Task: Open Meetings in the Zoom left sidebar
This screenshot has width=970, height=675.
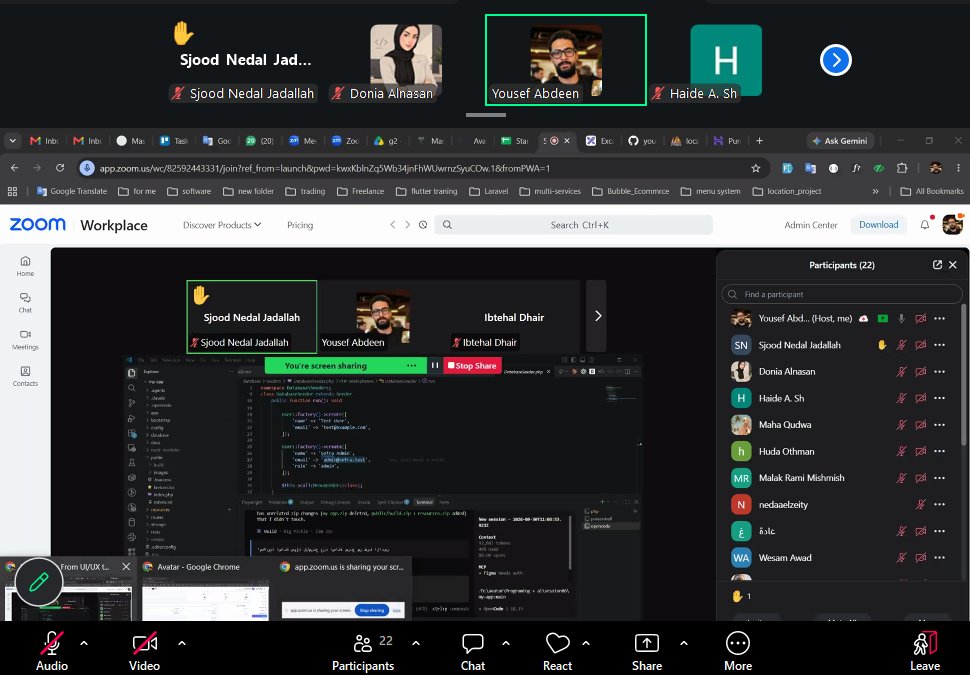Action: (25, 340)
